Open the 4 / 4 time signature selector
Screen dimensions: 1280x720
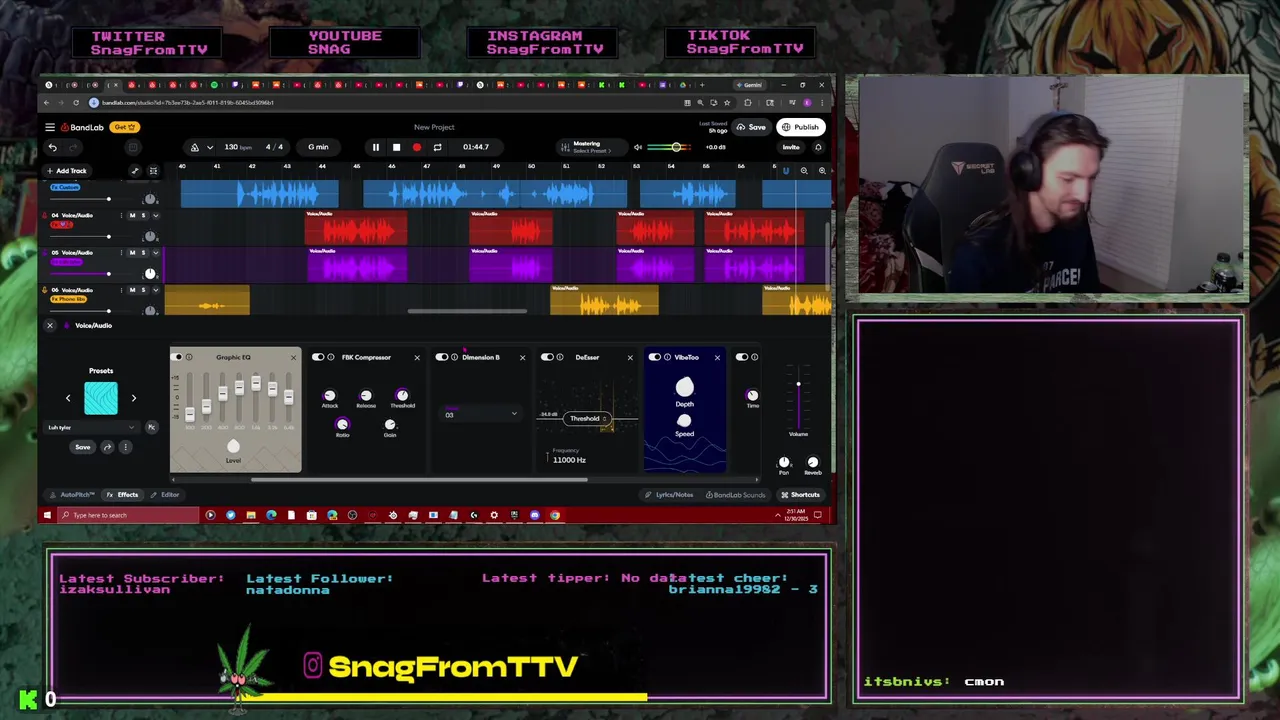point(274,147)
